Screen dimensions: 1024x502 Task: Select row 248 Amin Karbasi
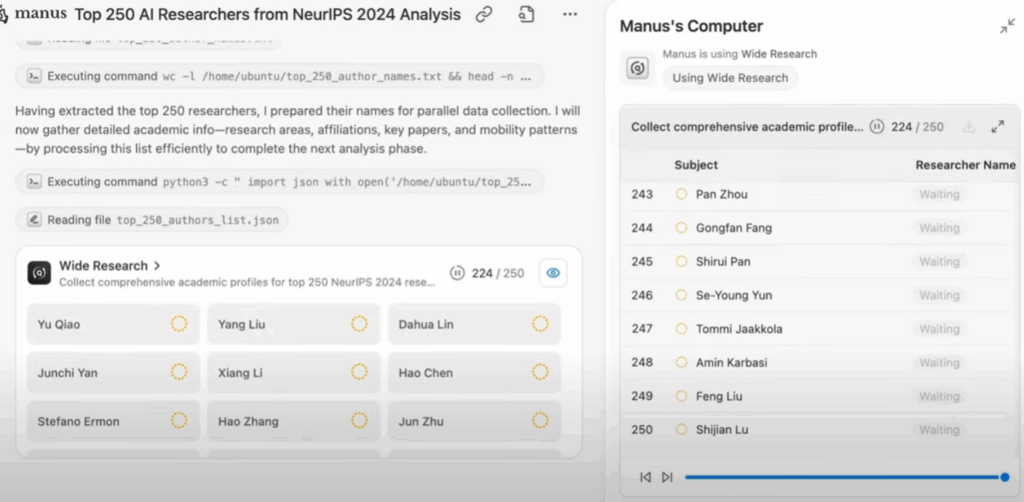(x=820, y=363)
